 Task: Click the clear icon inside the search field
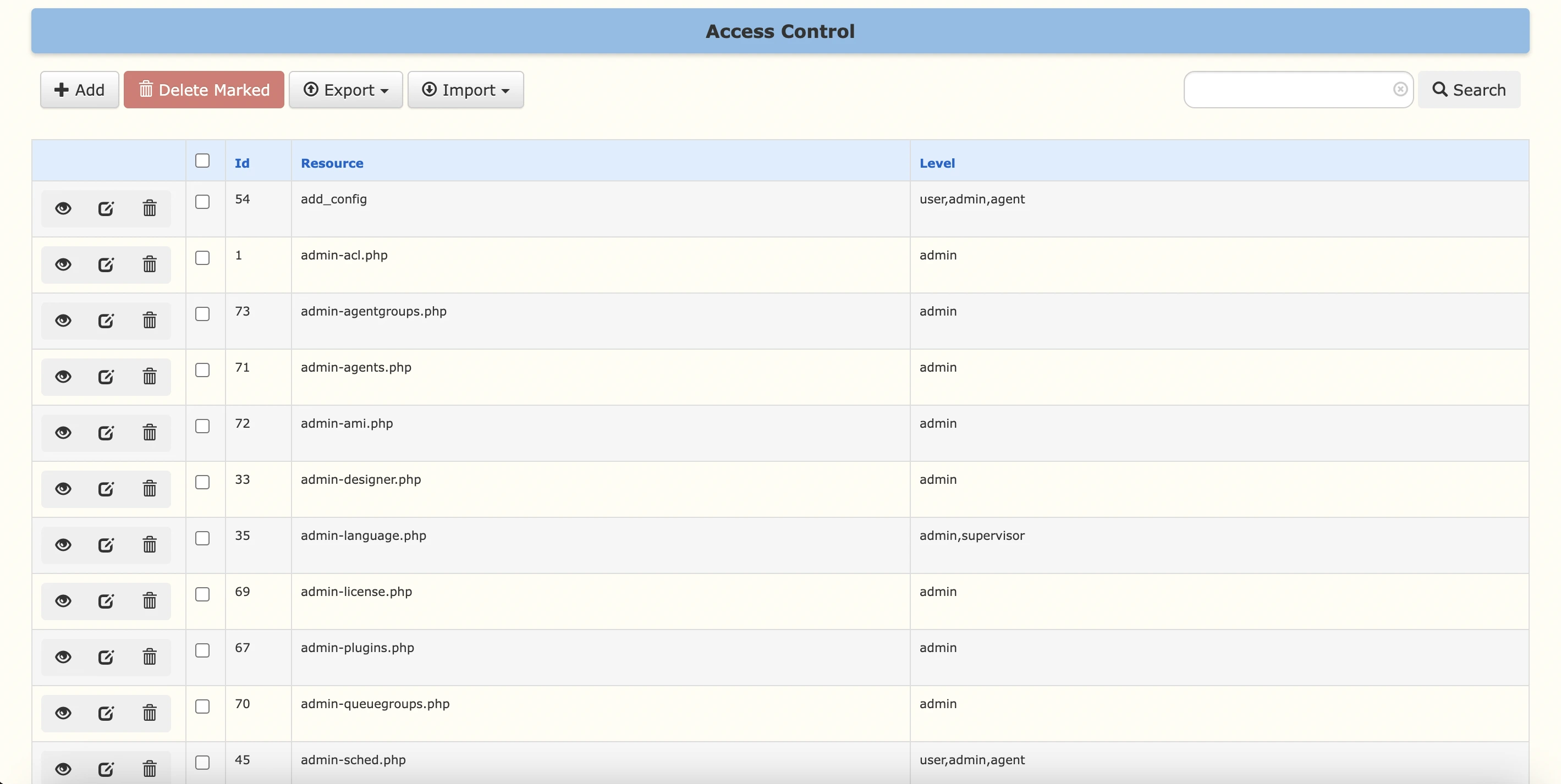1401,89
